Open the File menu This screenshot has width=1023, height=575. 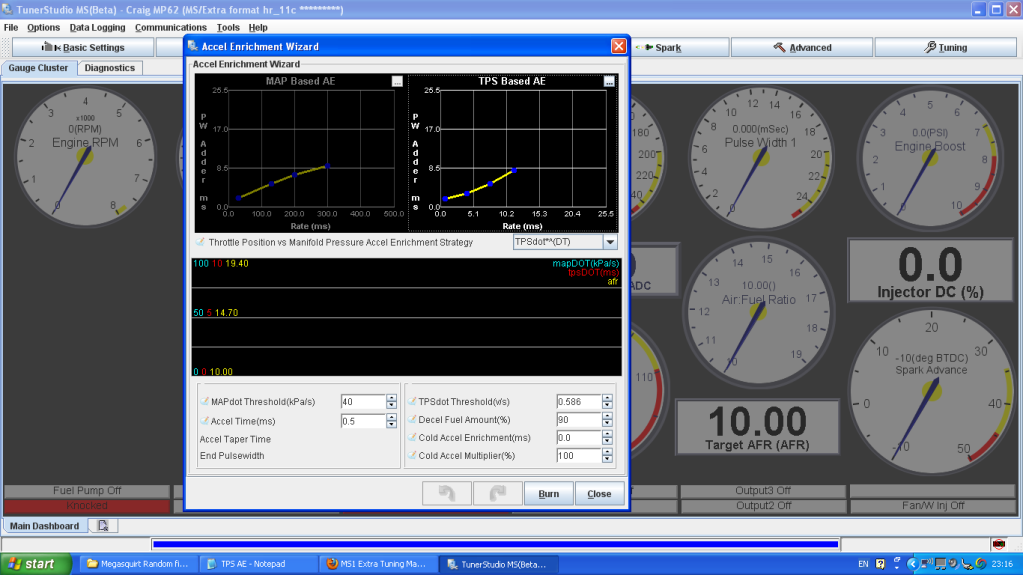tap(11, 27)
